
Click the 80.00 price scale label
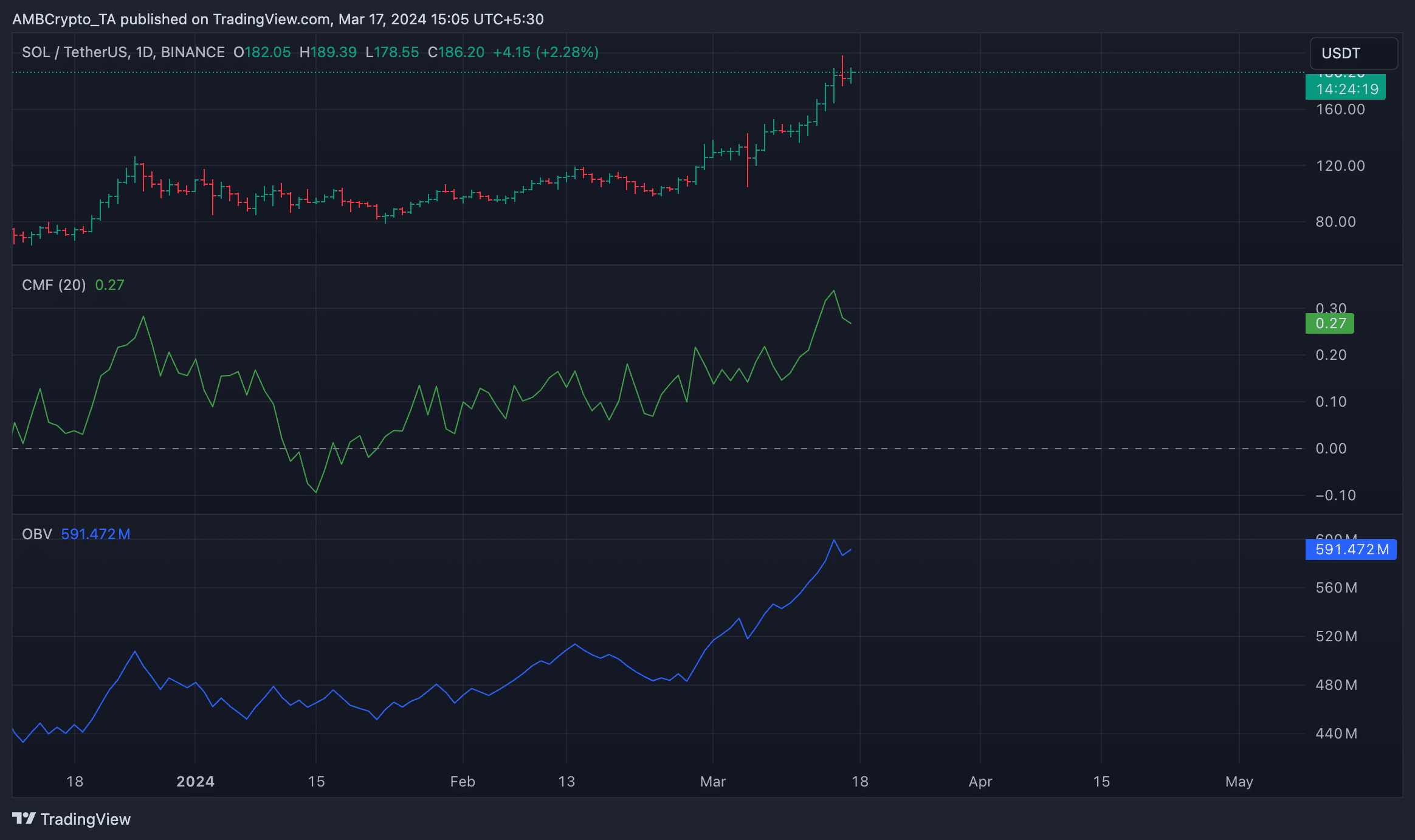click(x=1335, y=222)
